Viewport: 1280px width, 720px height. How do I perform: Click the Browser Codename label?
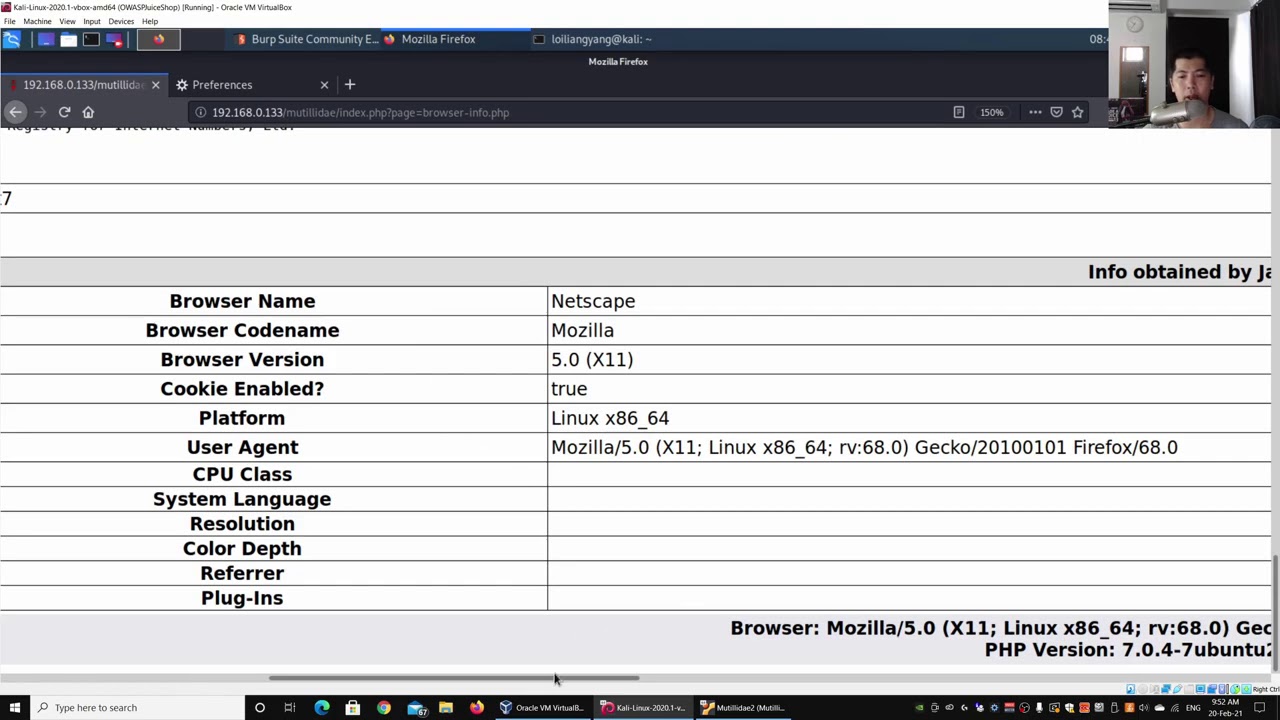pos(242,330)
